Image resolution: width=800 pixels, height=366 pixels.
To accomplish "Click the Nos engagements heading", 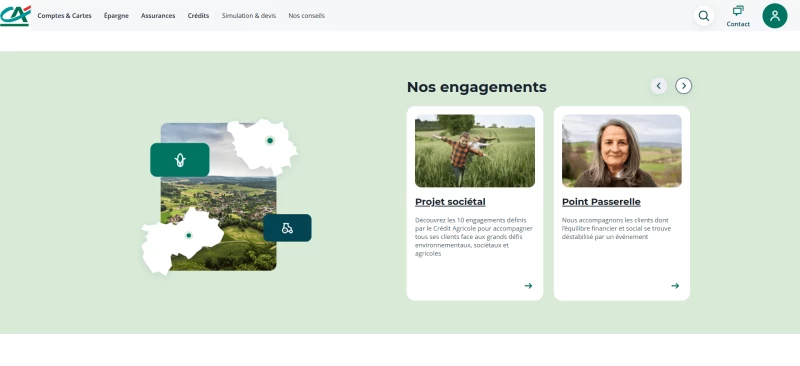I will click(x=477, y=87).
